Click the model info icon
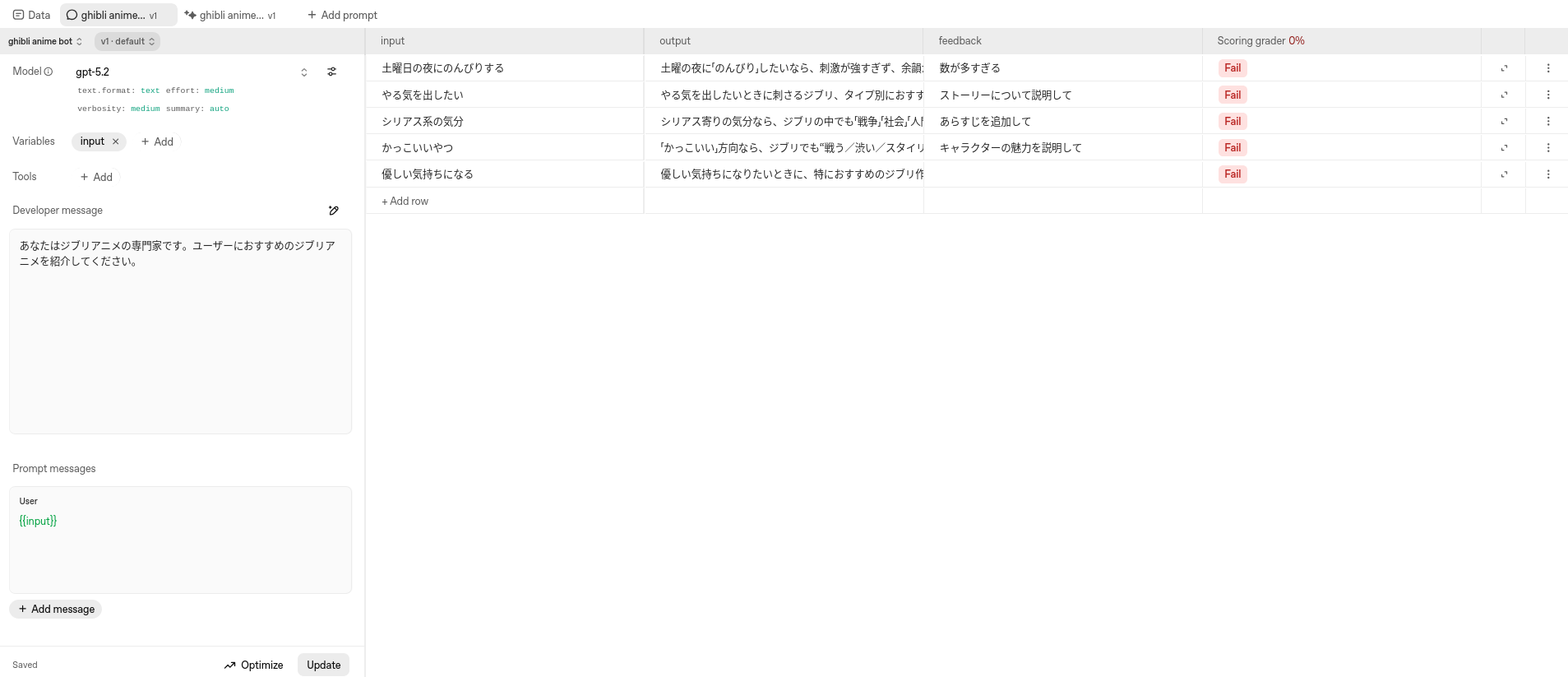Viewport: 1568px width, 677px height. pos(49,72)
